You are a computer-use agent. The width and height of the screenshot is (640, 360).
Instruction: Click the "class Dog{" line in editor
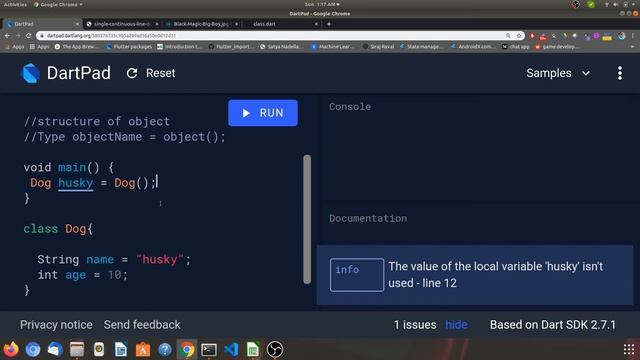pyautogui.click(x=58, y=229)
